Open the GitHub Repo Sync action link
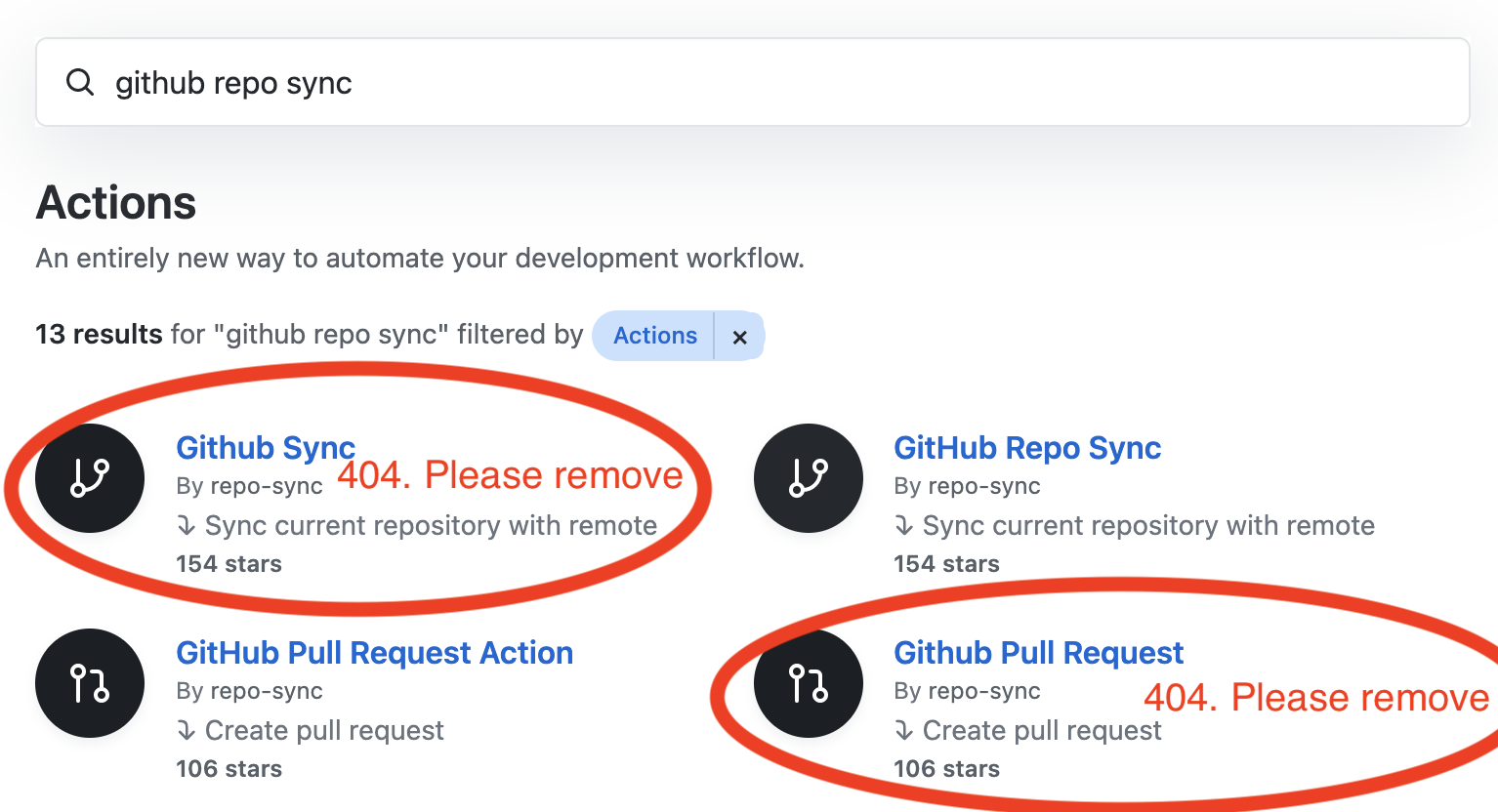Image resolution: width=1498 pixels, height=812 pixels. pyautogui.click(x=1027, y=448)
